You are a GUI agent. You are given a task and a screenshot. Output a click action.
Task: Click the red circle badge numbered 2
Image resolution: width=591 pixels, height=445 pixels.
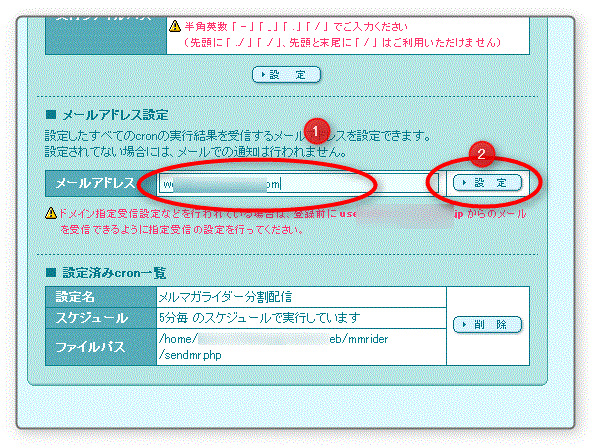click(x=482, y=154)
